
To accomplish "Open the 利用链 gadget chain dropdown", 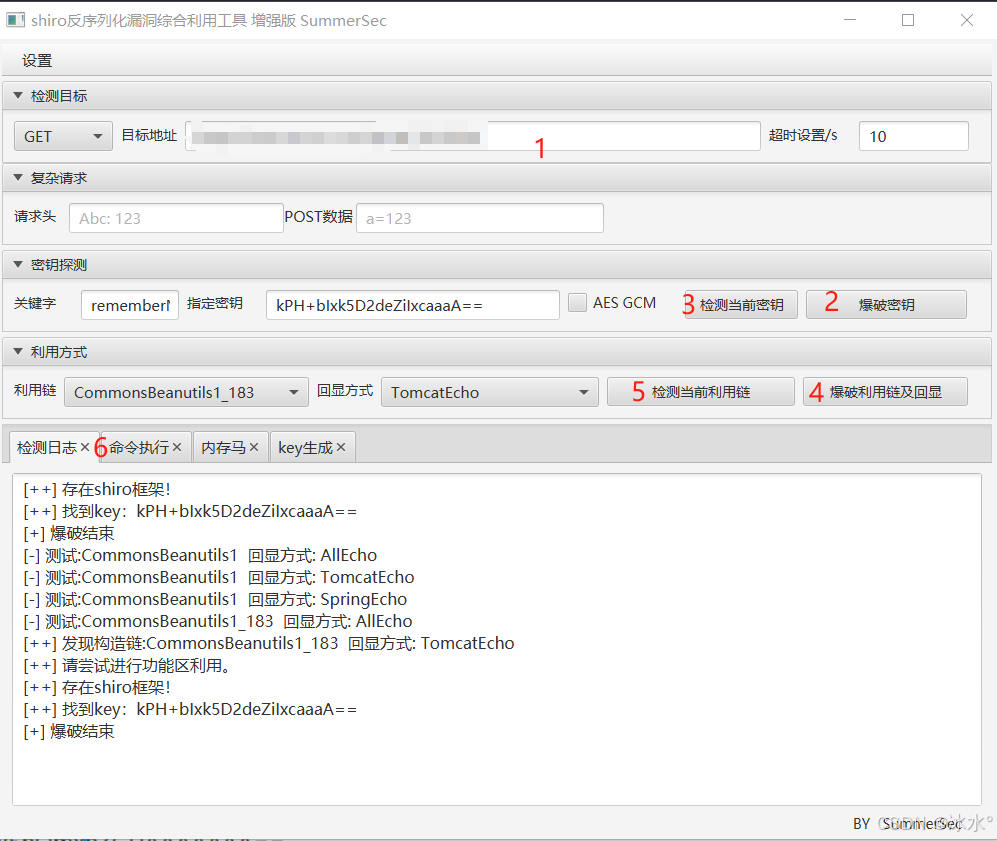I will point(295,391).
